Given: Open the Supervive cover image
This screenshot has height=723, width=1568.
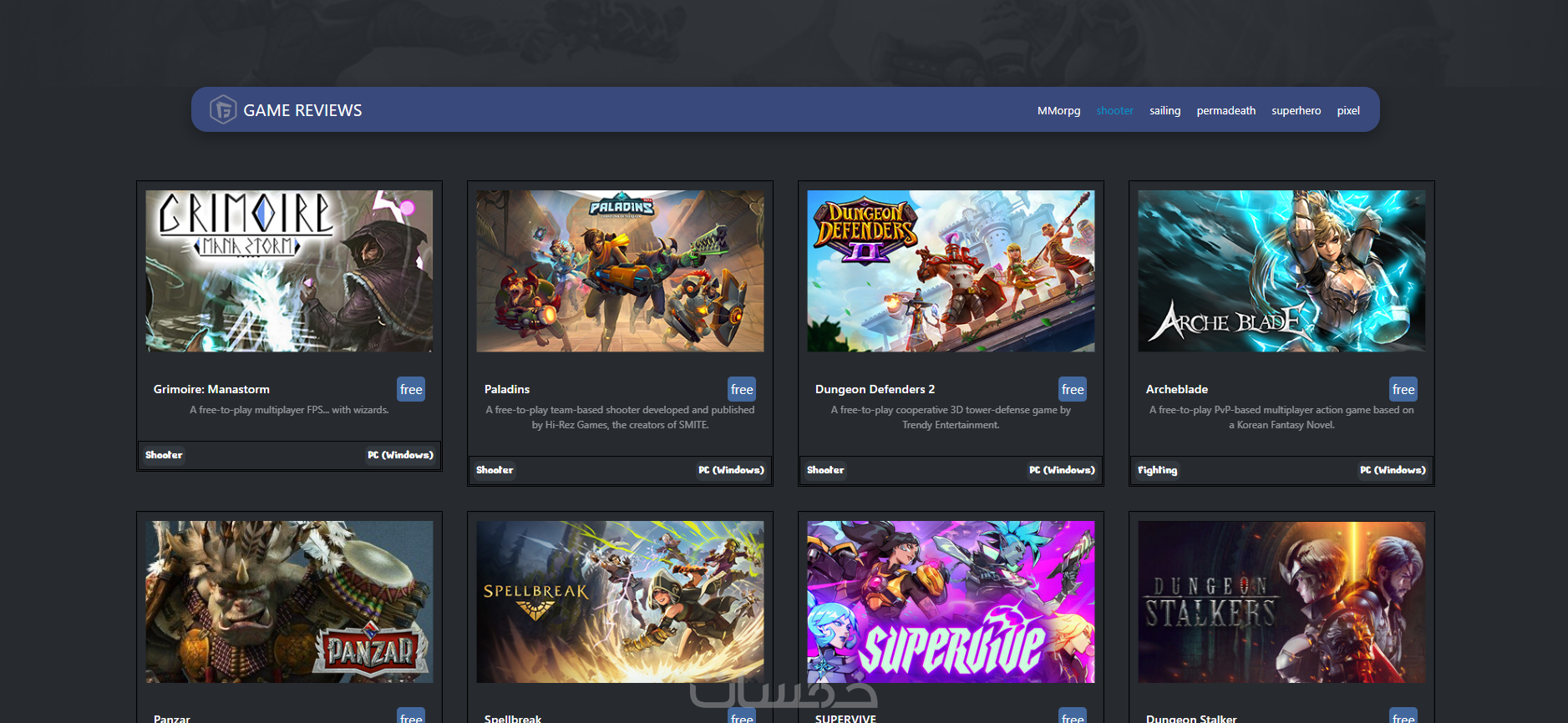Looking at the screenshot, I should pyautogui.click(x=951, y=602).
